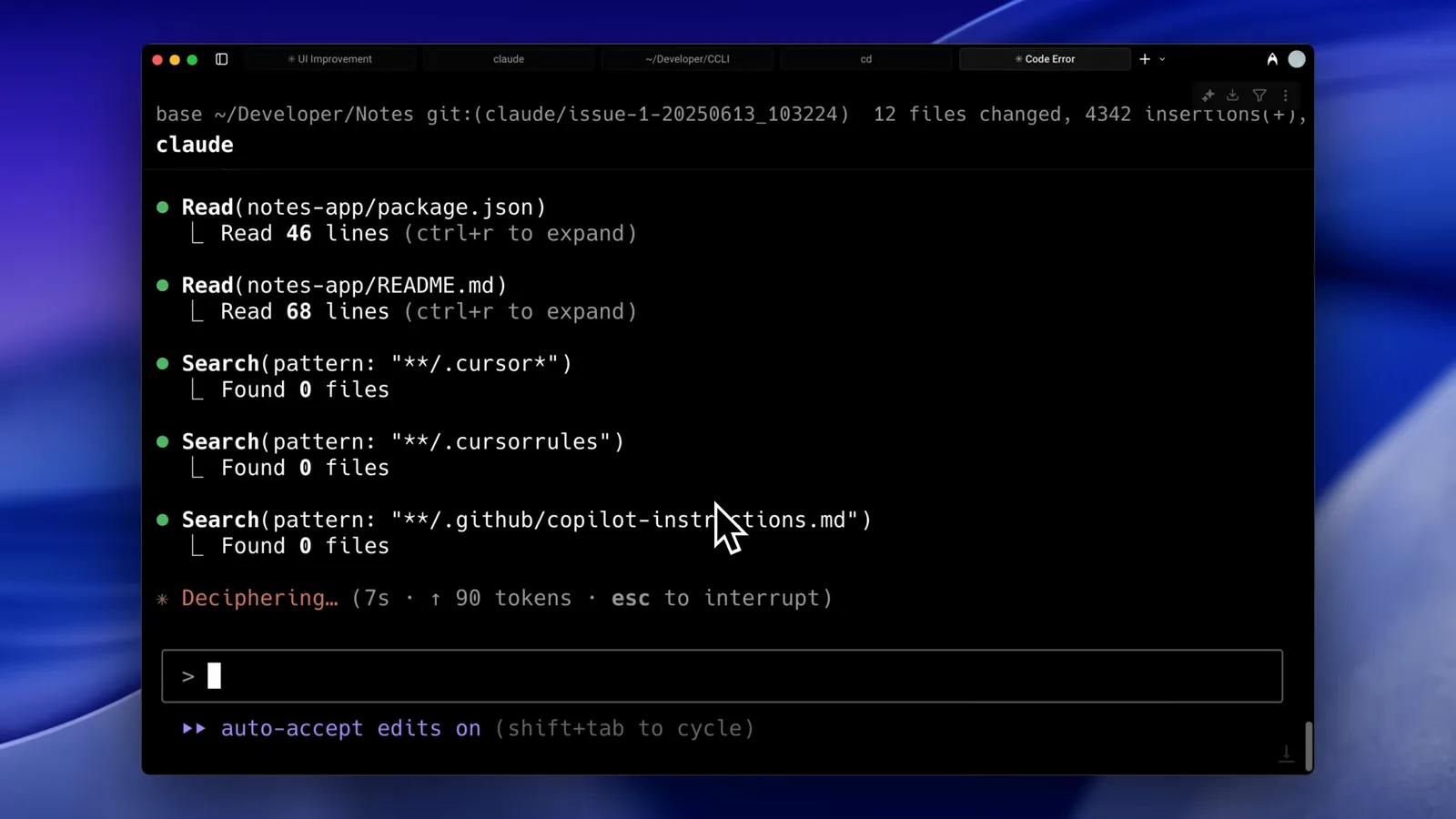Click the bold 'claude' command text
The height and width of the screenshot is (819, 1456).
(195, 145)
